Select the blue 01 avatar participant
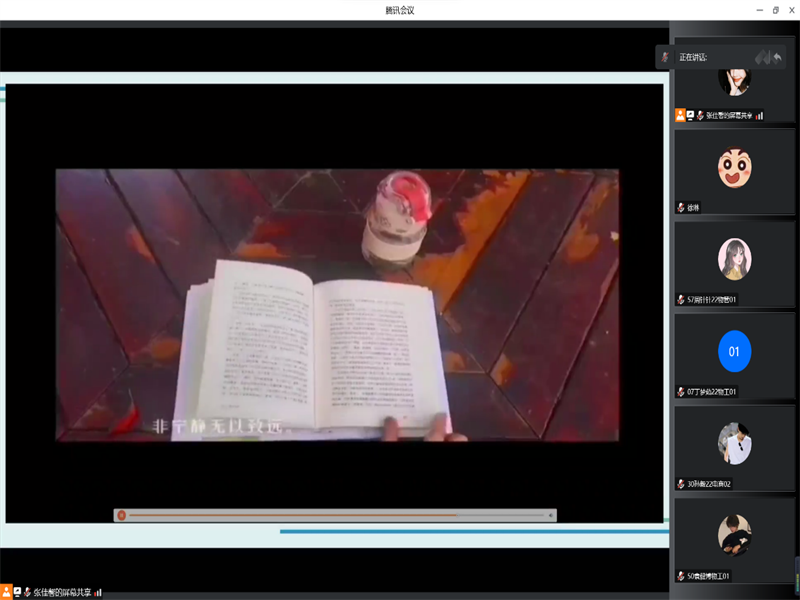The image size is (800, 600). (734, 351)
